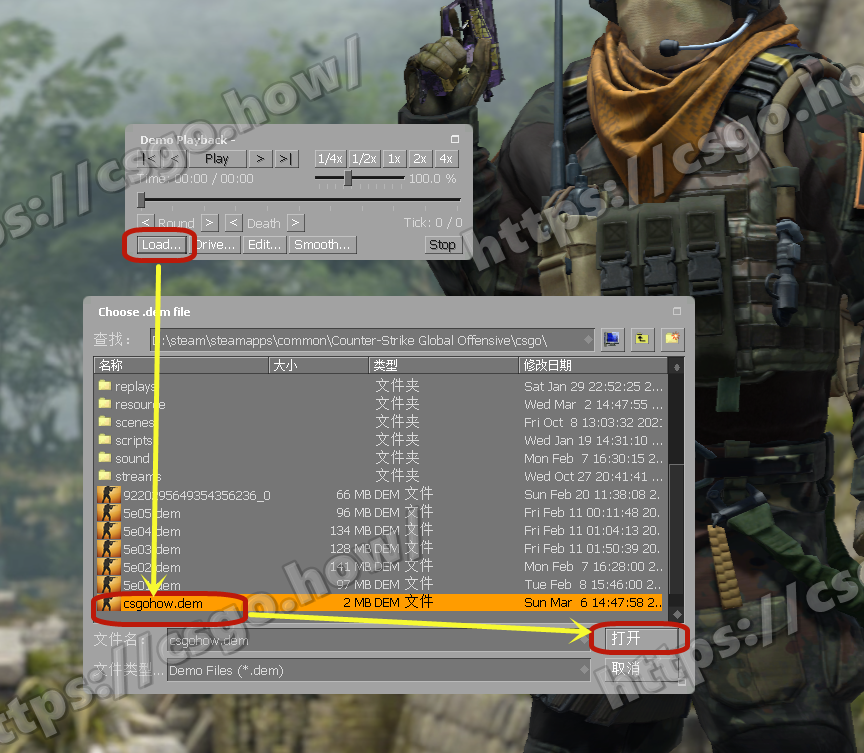The image size is (864, 753).
Task: Set playback speed to 2x
Action: [420, 159]
